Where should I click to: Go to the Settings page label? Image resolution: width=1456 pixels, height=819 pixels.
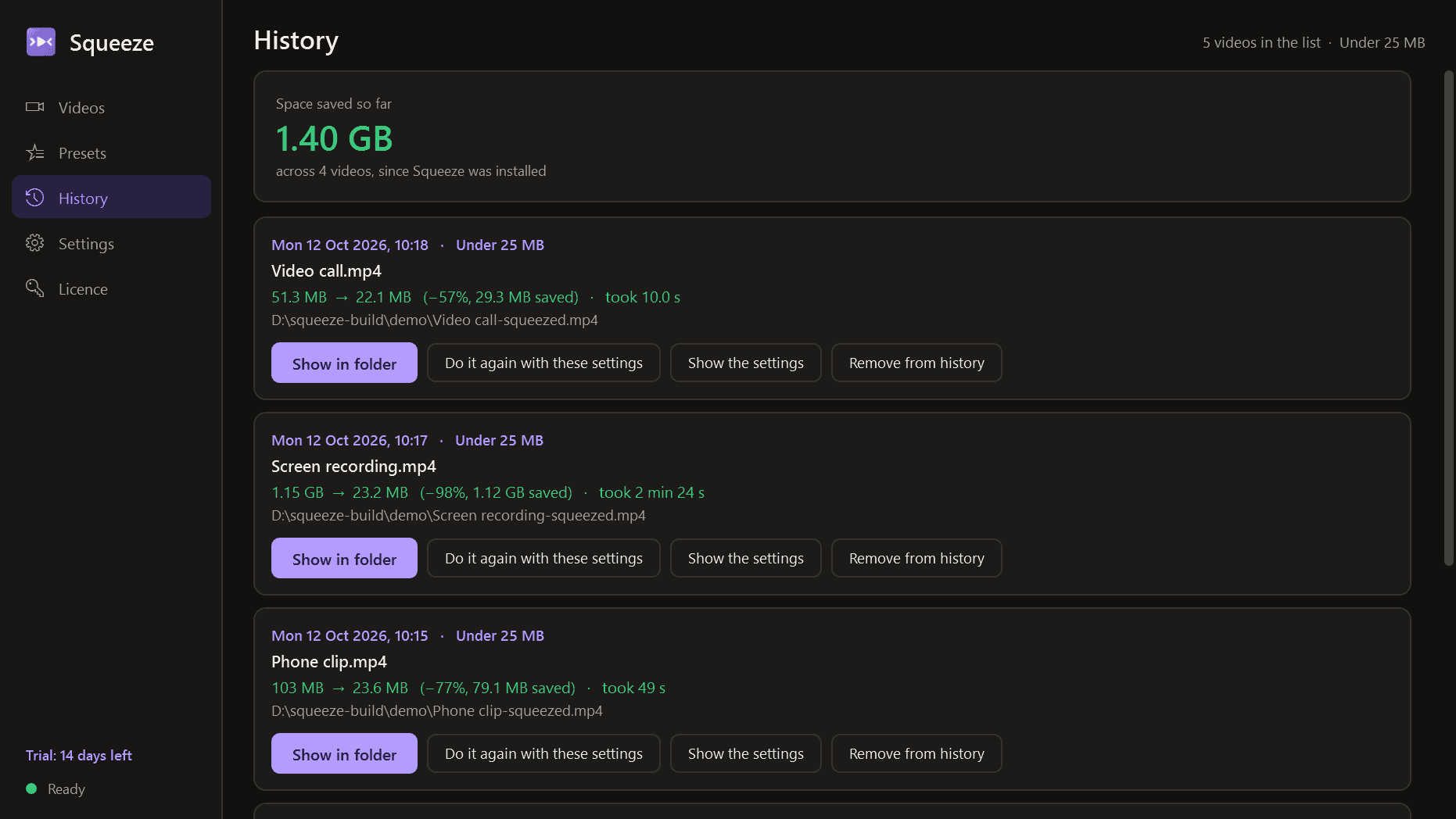86,244
